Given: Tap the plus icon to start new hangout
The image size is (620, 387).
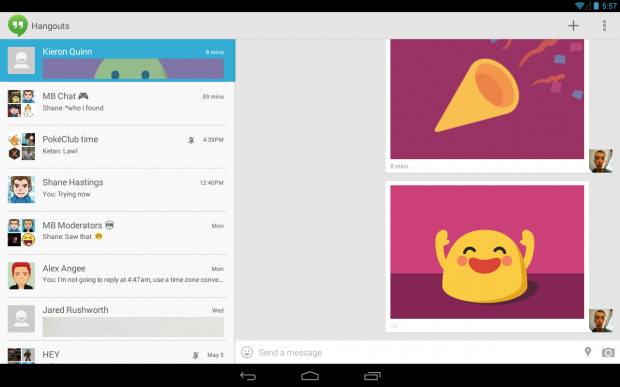Looking at the screenshot, I should pyautogui.click(x=573, y=26).
